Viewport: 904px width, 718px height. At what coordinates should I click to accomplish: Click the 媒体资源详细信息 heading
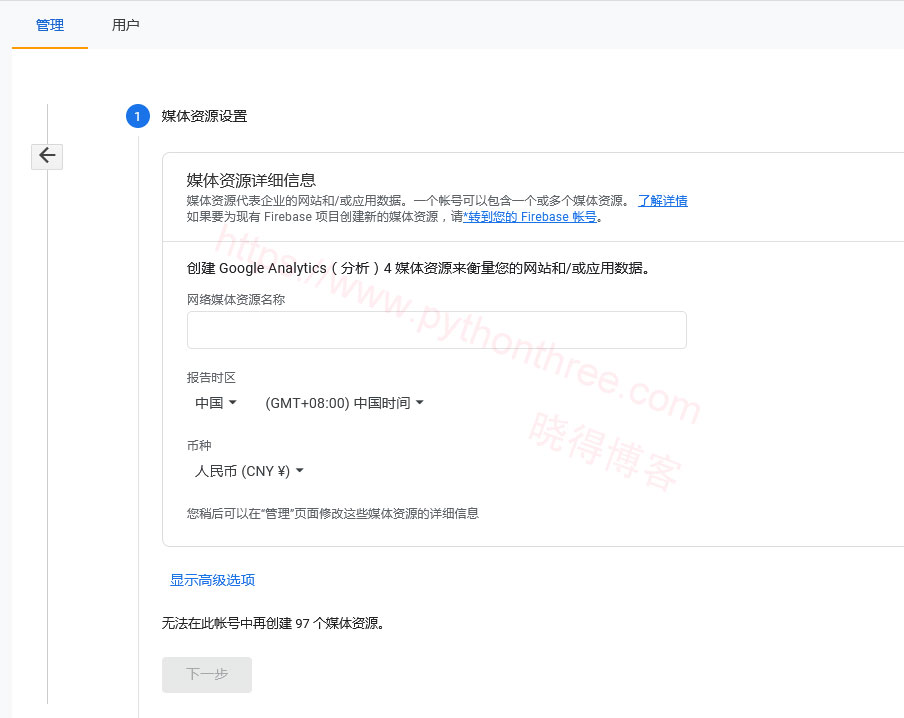251,181
